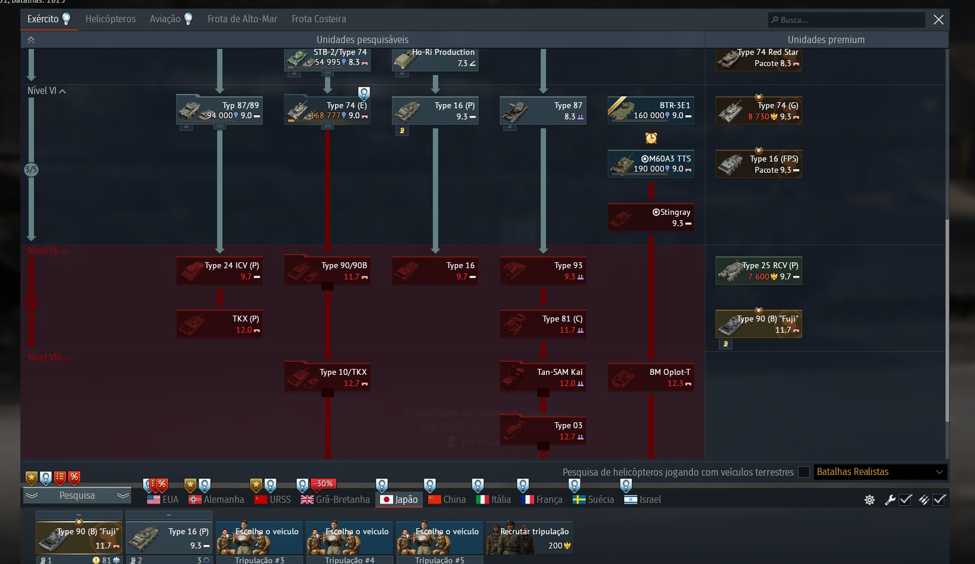Select the Type 16 (FPS) premium pack card
The image size is (975, 564).
point(759,164)
